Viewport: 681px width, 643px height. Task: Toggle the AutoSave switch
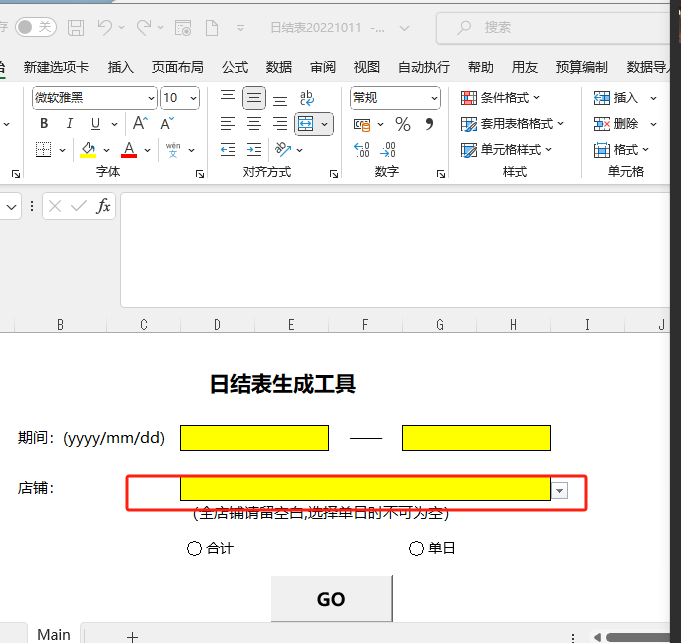click(36, 27)
